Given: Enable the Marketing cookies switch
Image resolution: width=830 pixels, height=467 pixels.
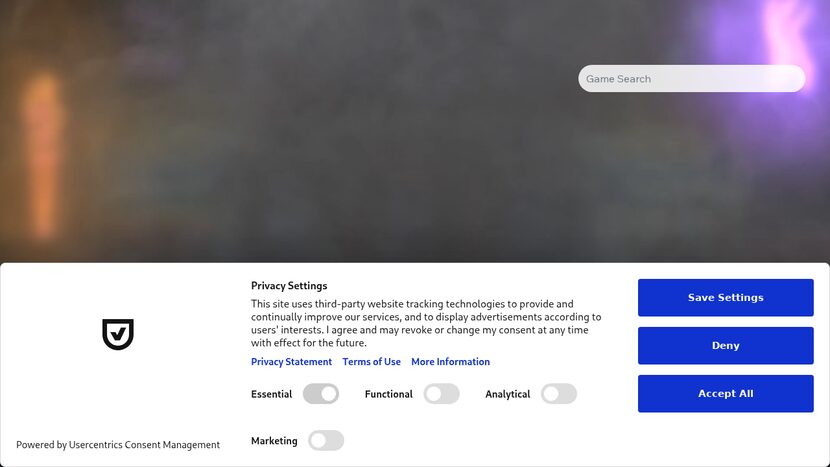Looking at the screenshot, I should pos(326,441).
